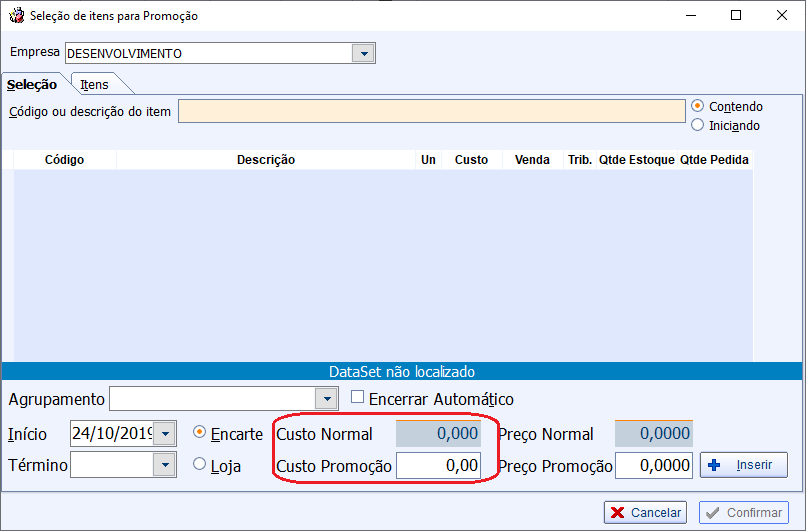The width and height of the screenshot is (806, 531).
Task: Choose the Loja radio option
Action: 199,464
